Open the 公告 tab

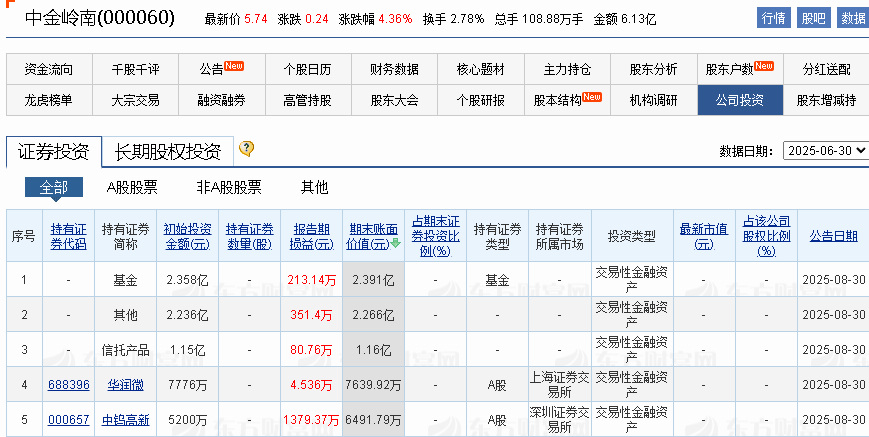222,69
